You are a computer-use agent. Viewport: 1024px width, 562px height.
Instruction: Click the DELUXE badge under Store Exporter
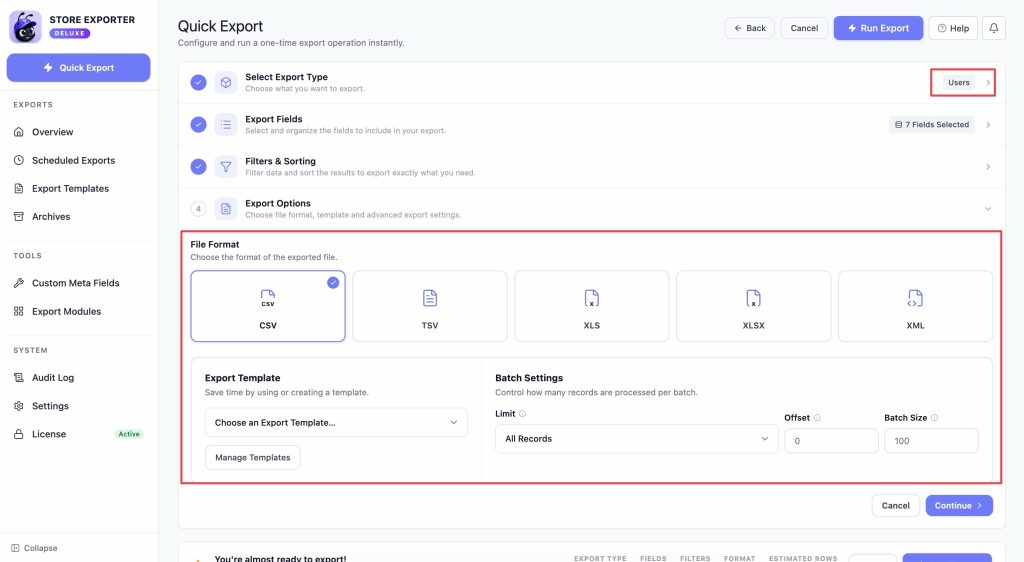(69, 33)
